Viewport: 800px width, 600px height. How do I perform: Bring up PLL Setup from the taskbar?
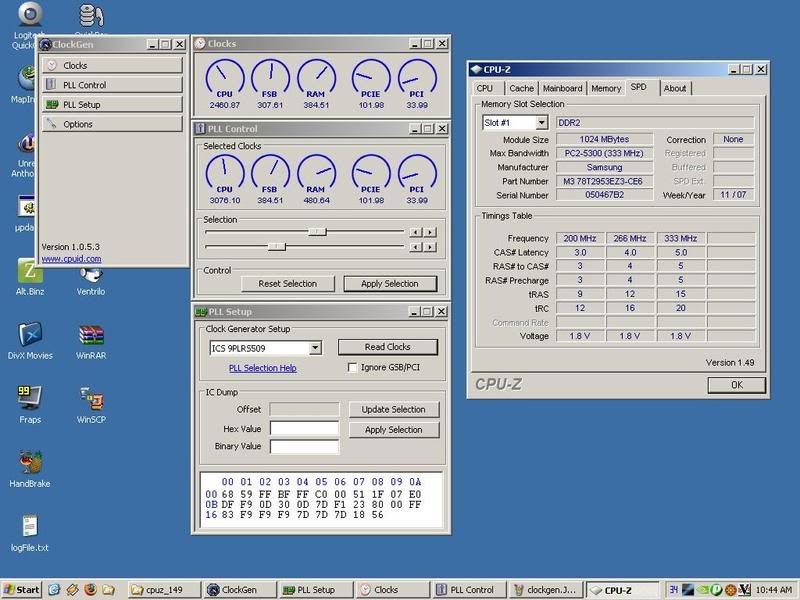[316, 590]
